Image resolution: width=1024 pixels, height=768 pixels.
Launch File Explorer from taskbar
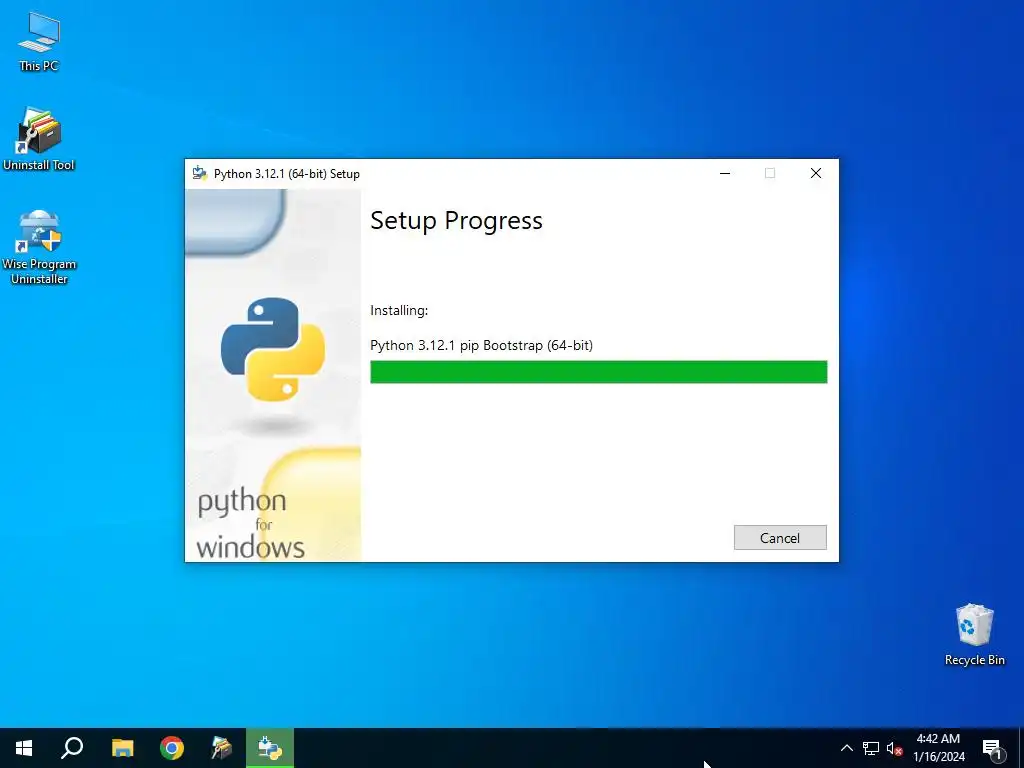(122, 748)
